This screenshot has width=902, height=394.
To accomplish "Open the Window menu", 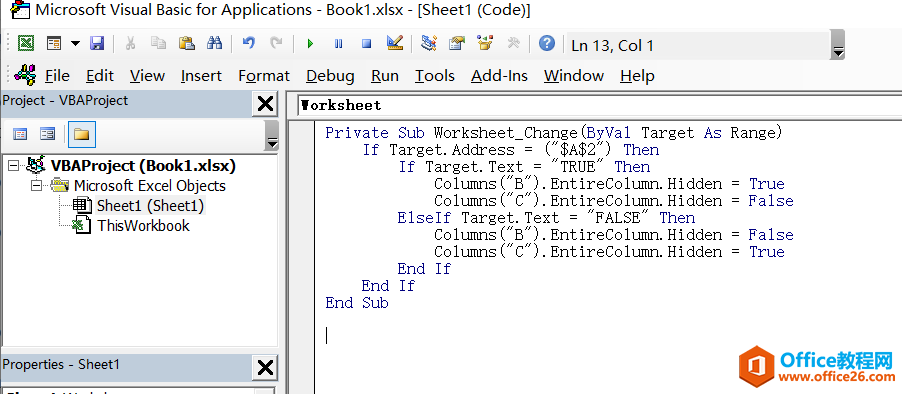I will pos(574,76).
